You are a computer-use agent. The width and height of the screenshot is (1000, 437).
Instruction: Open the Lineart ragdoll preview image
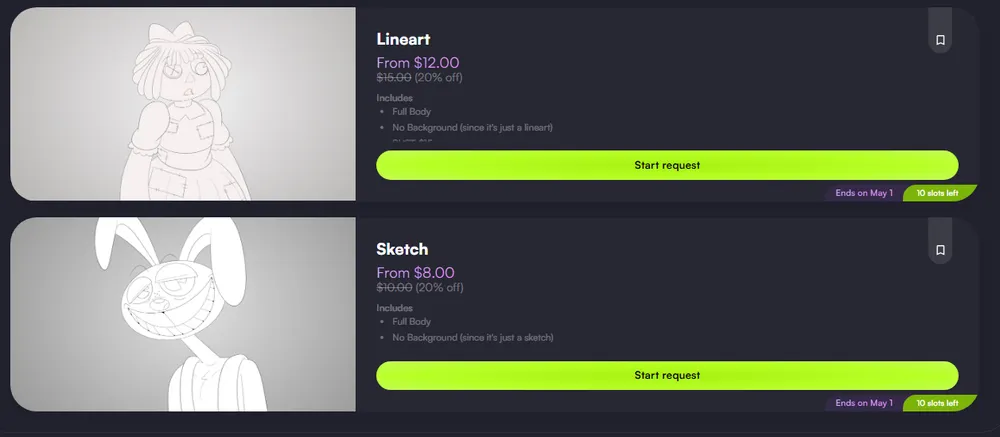click(183, 104)
